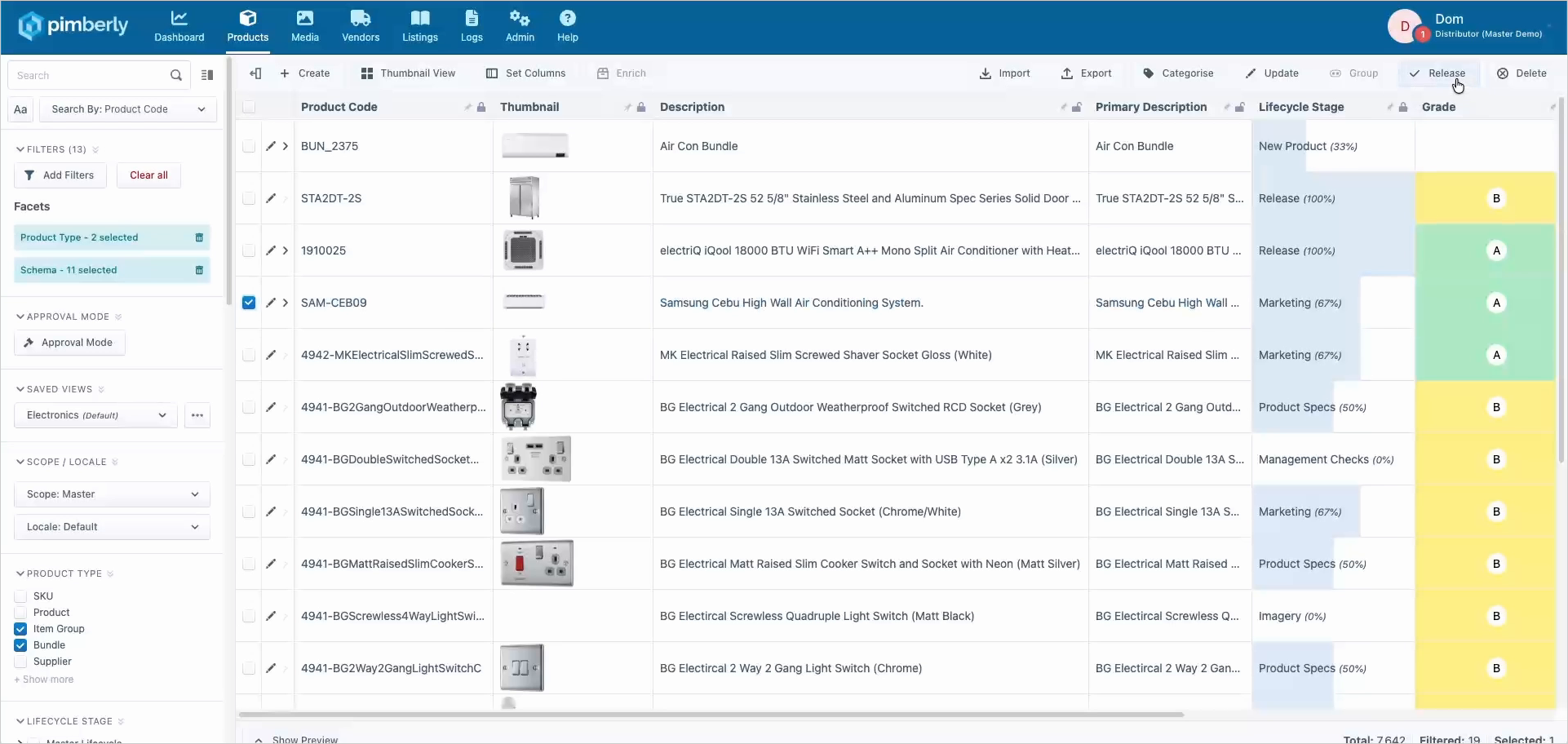1568x744 pixels.
Task: Click the Clear all filters button
Action: coord(148,175)
